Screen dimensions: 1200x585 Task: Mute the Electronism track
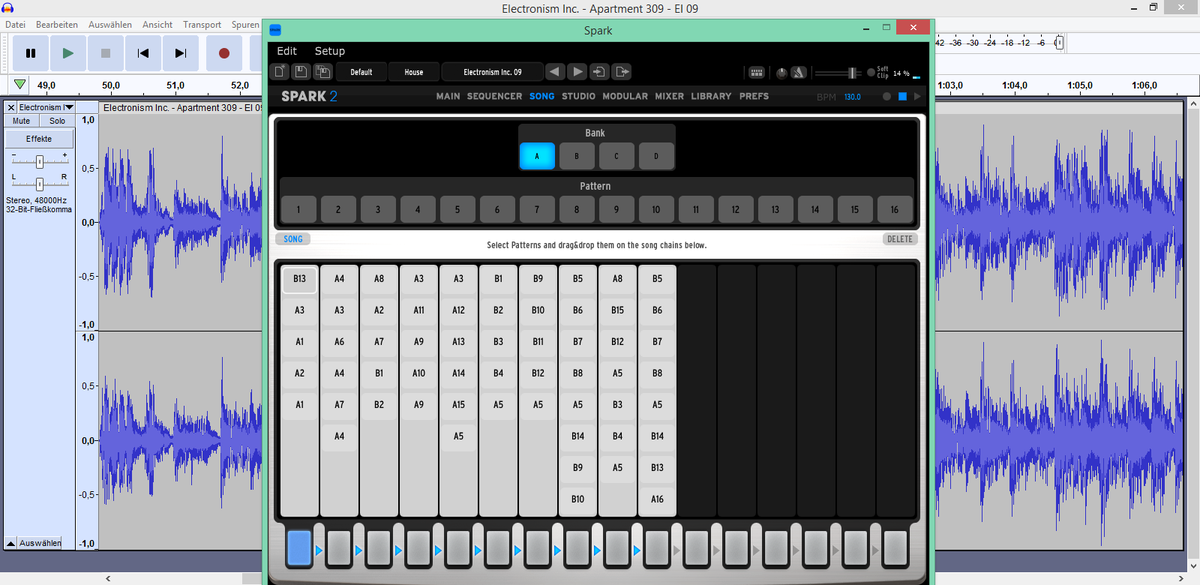[21, 121]
